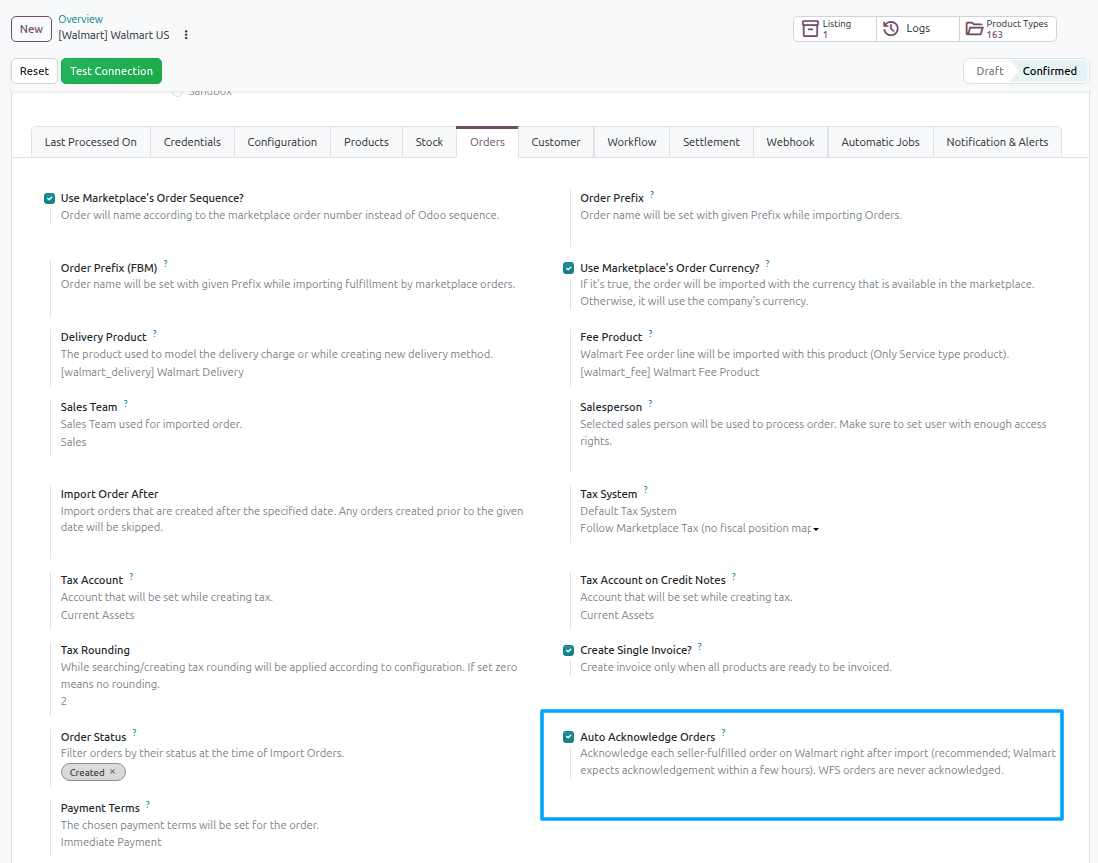Viewport: 1098px width, 863px height.
Task: Click the Reset button
Action: [34, 71]
